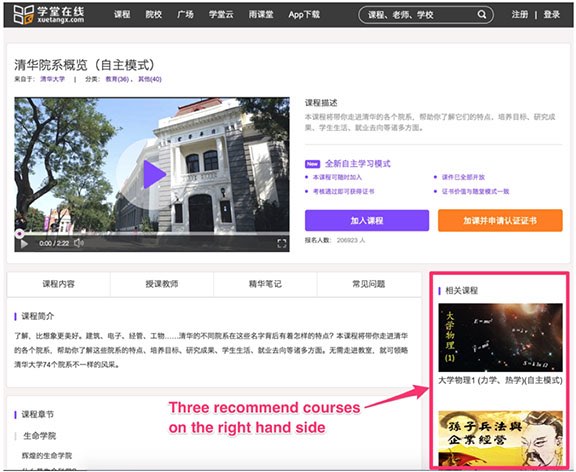Play video using large purple play button

pyautogui.click(x=154, y=174)
